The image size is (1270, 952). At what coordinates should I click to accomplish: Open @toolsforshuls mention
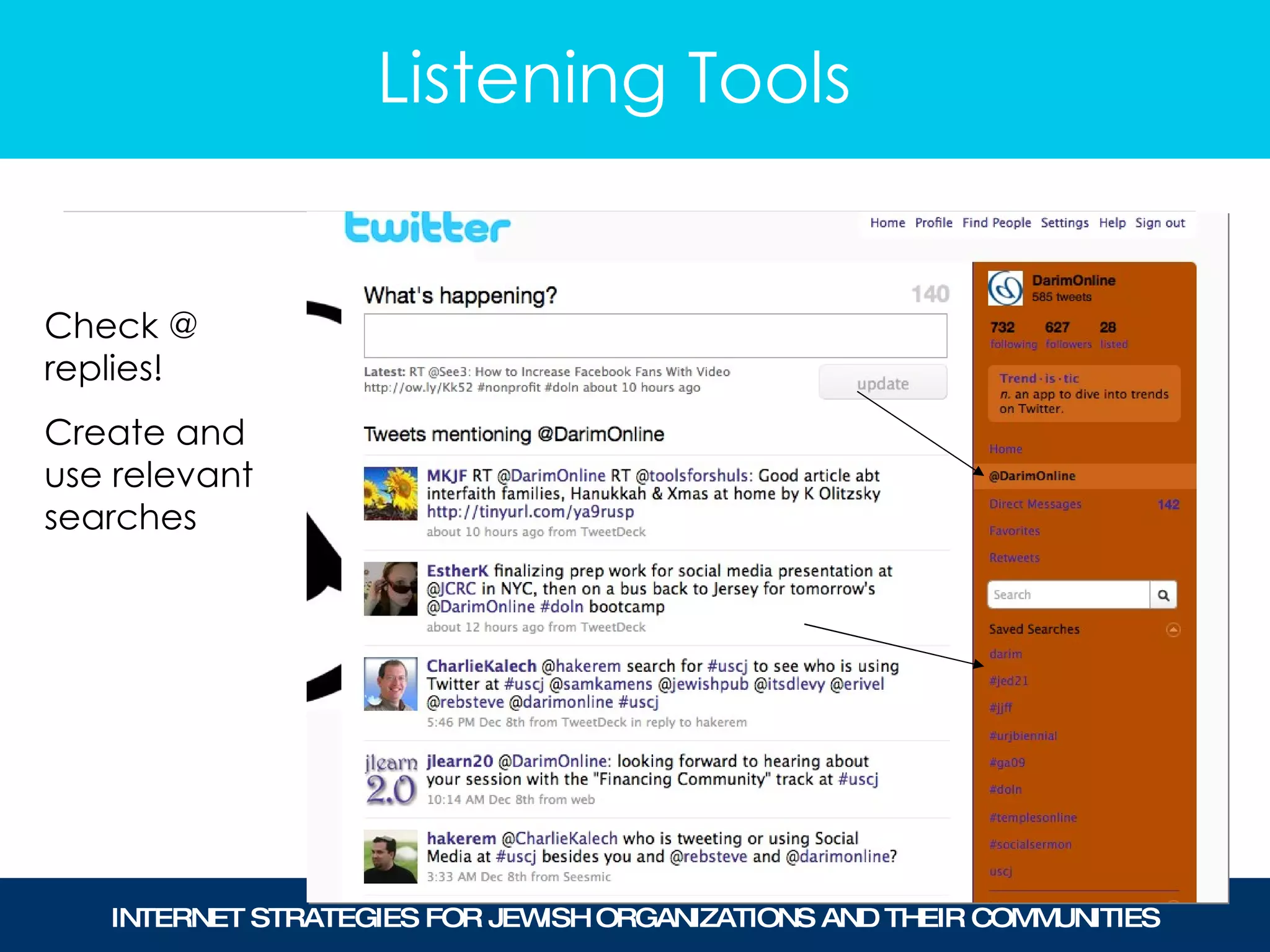click(x=692, y=475)
